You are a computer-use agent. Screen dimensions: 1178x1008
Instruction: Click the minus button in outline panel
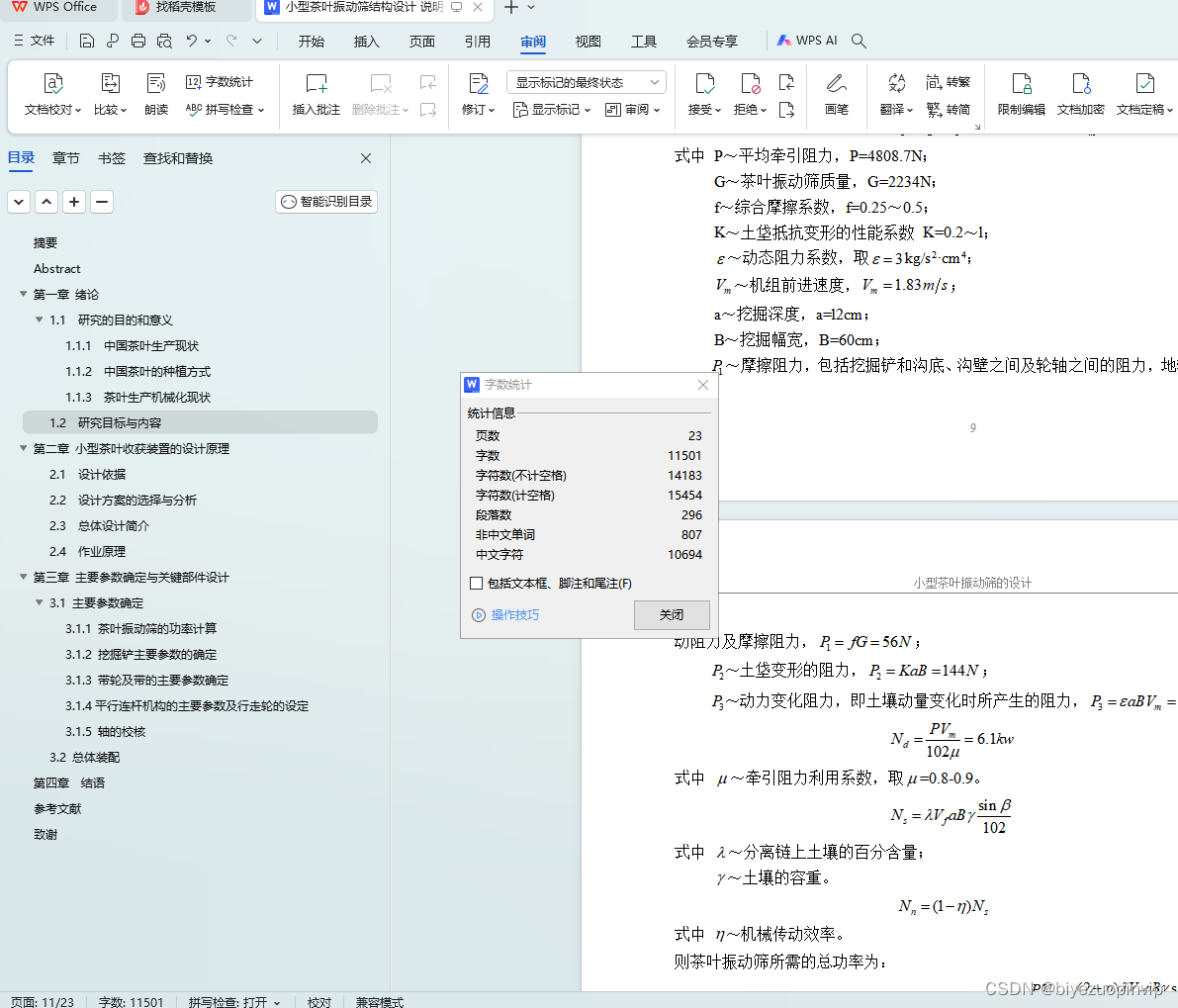[102, 201]
